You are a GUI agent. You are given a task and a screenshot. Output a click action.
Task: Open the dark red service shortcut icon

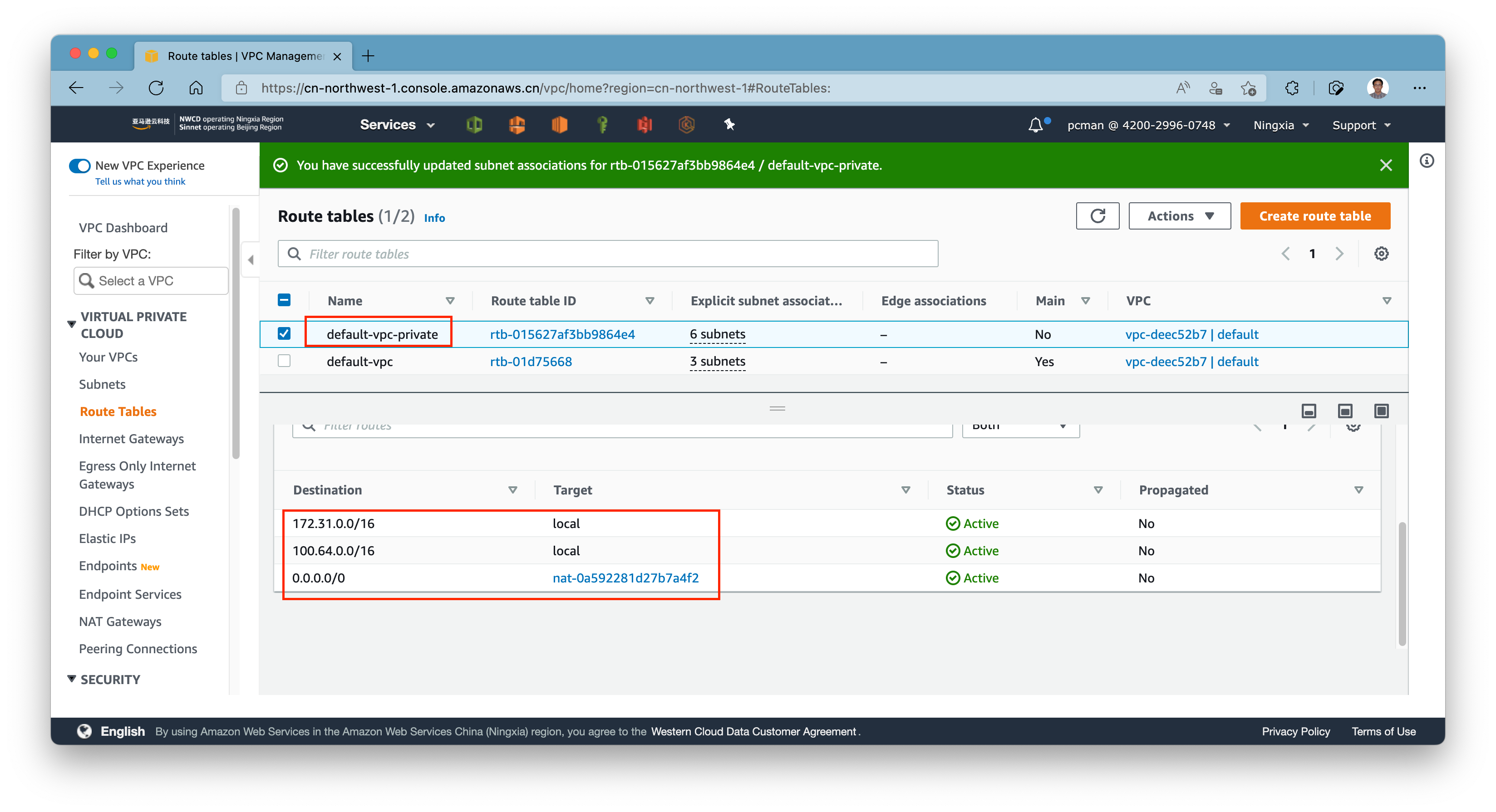point(644,125)
